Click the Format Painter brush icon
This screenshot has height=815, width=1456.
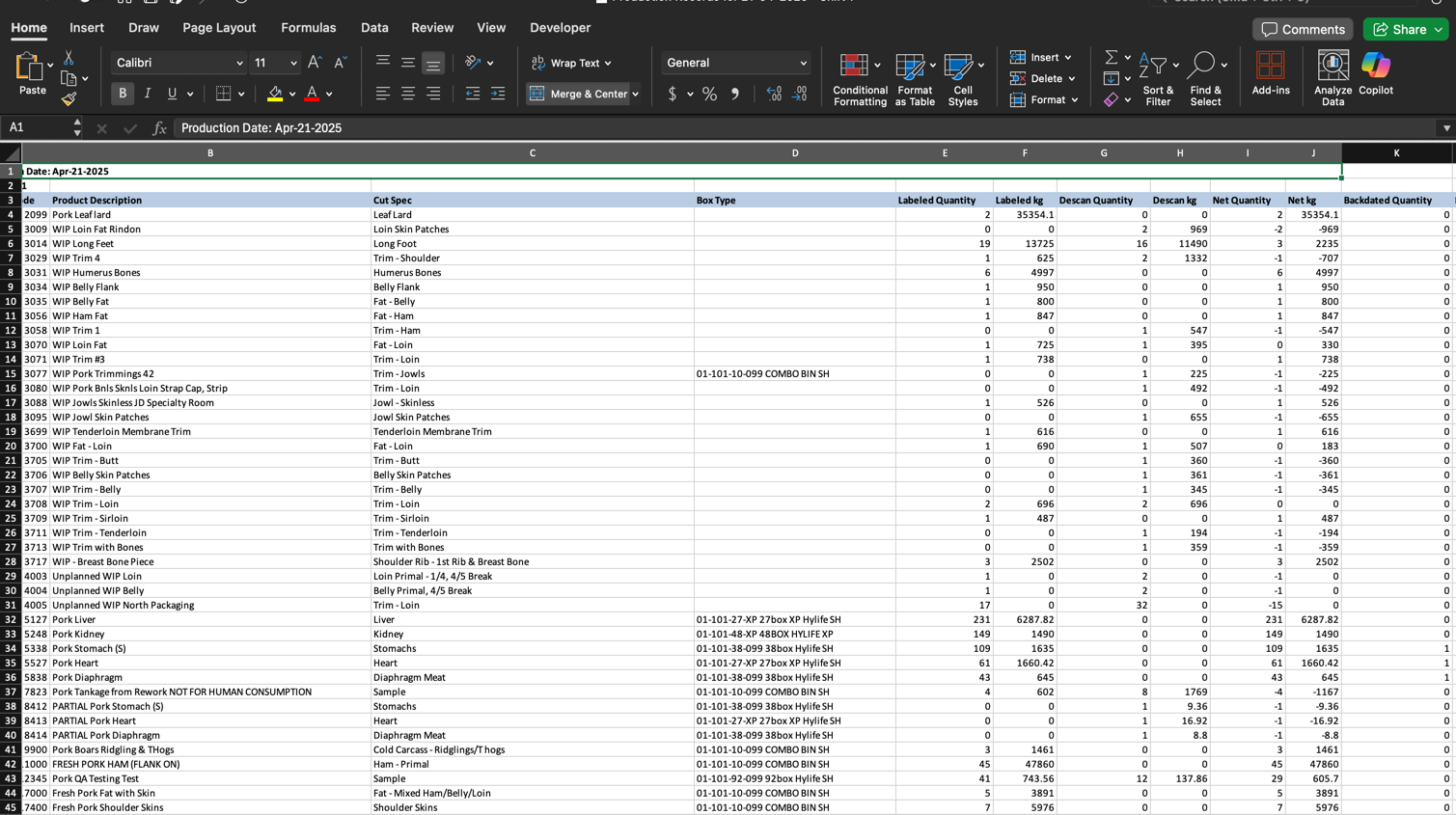click(x=69, y=98)
